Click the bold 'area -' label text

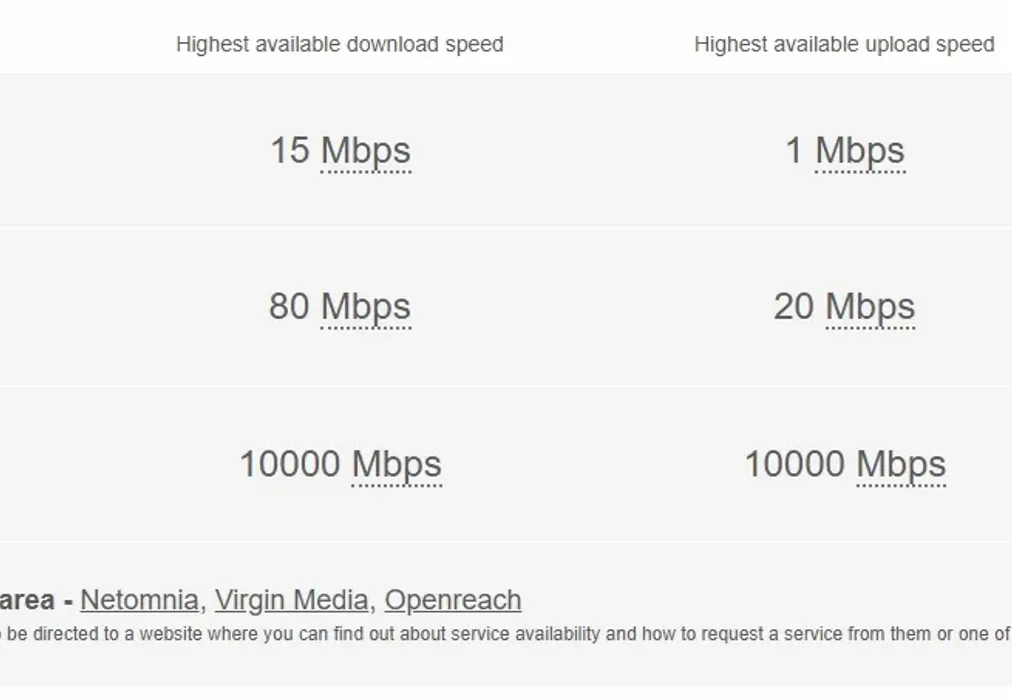point(34,601)
